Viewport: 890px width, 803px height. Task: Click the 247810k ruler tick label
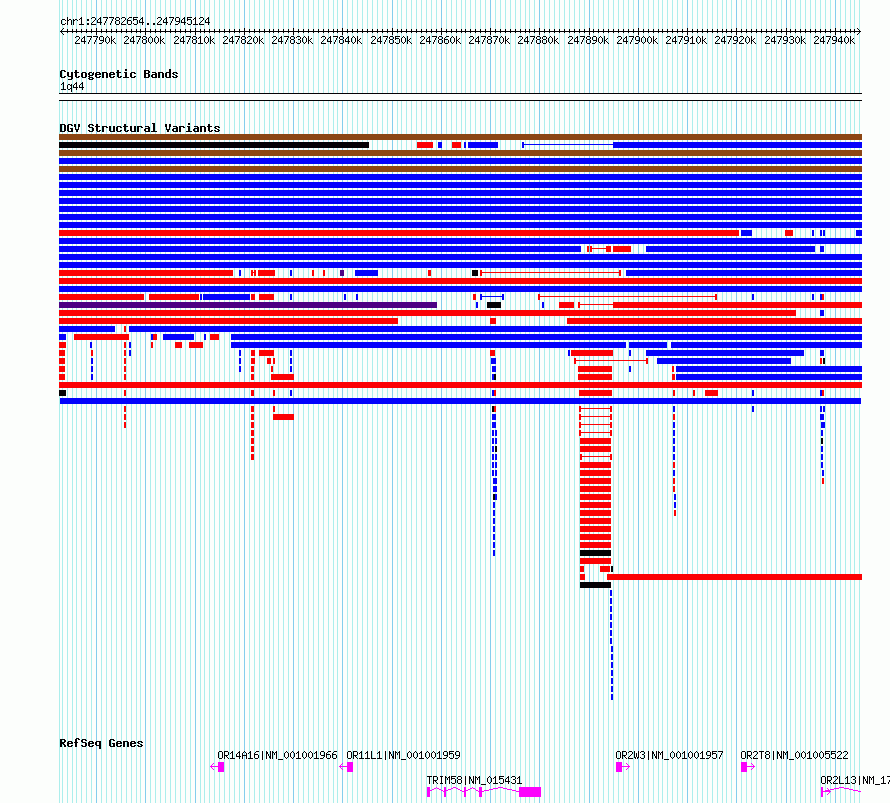point(194,40)
